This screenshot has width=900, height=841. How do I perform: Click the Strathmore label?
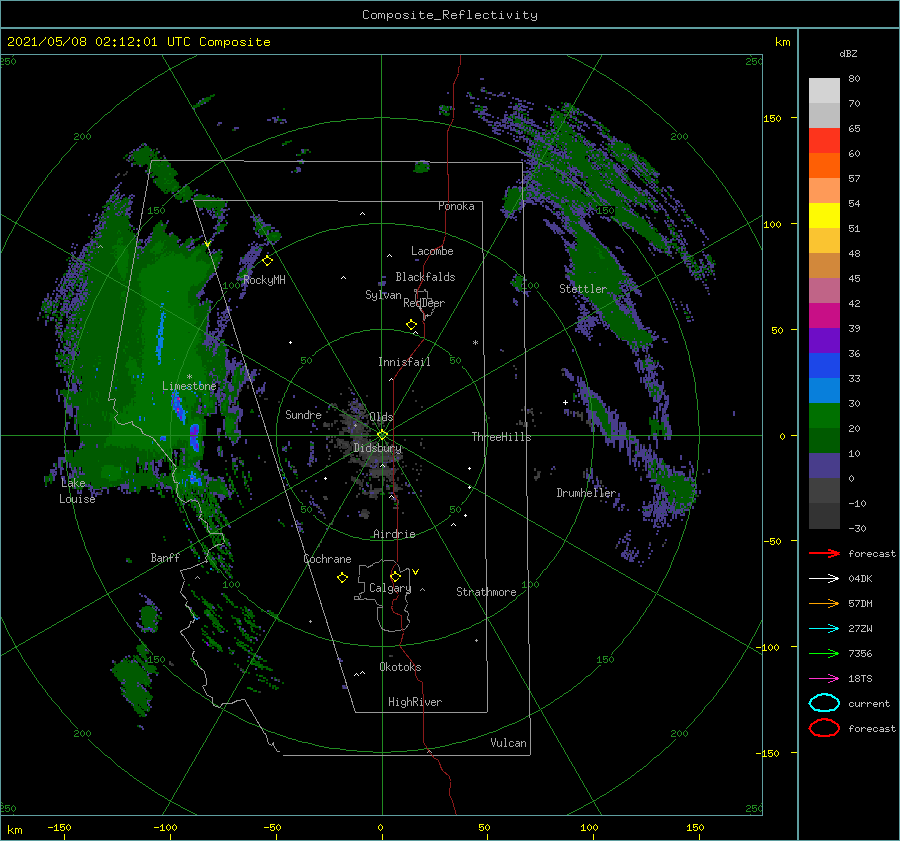coord(486,592)
